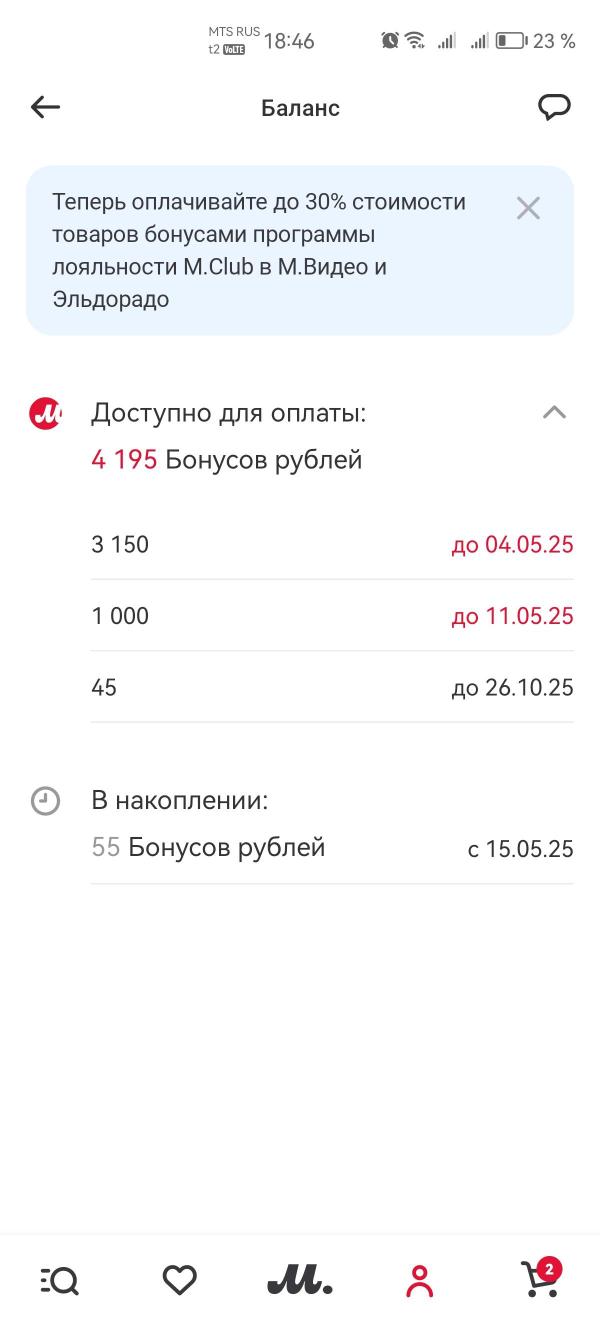600x1325 pixels.
Task: Open the support chat bubble icon
Action: point(554,107)
